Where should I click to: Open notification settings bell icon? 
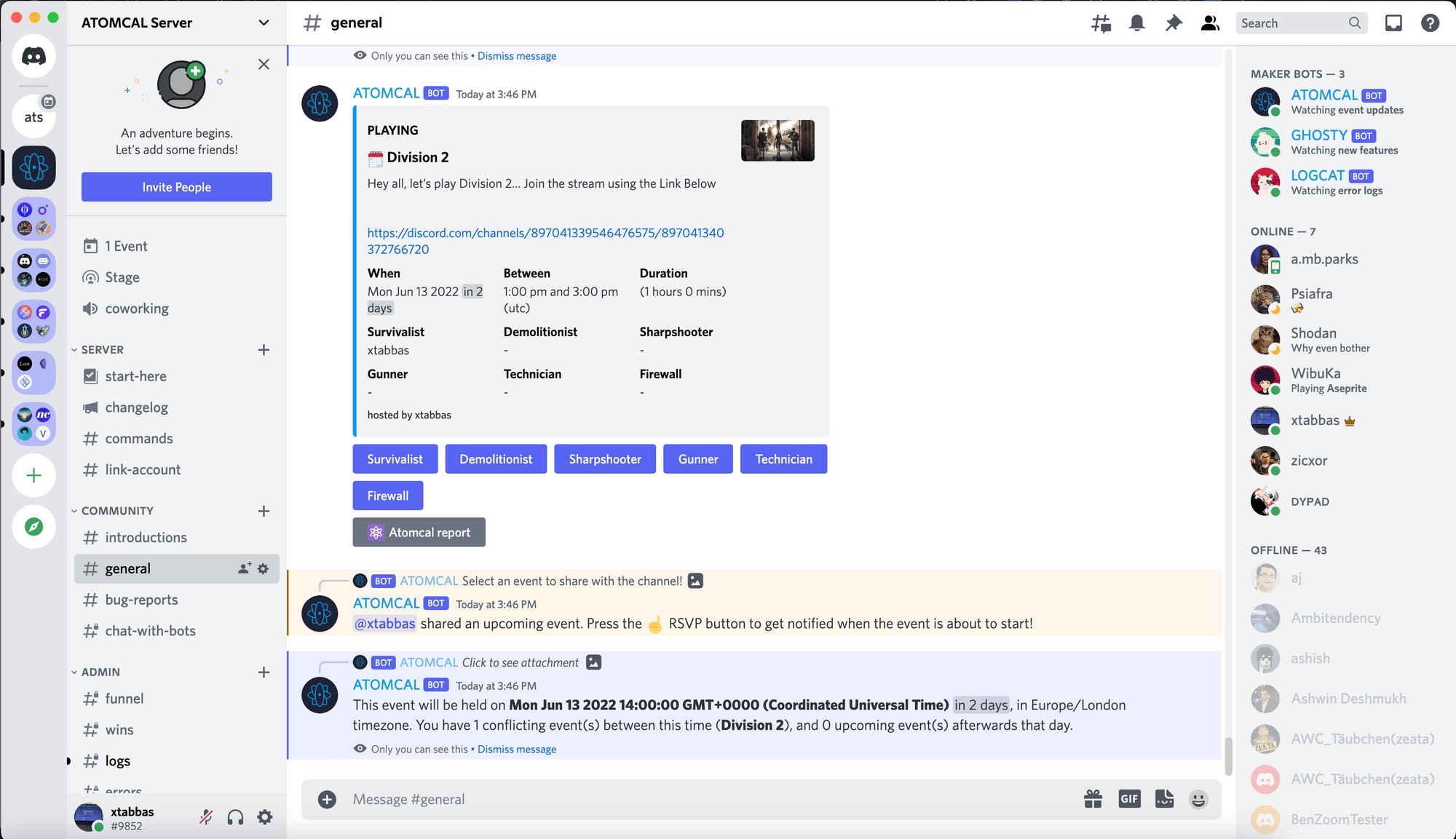pyautogui.click(x=1137, y=23)
